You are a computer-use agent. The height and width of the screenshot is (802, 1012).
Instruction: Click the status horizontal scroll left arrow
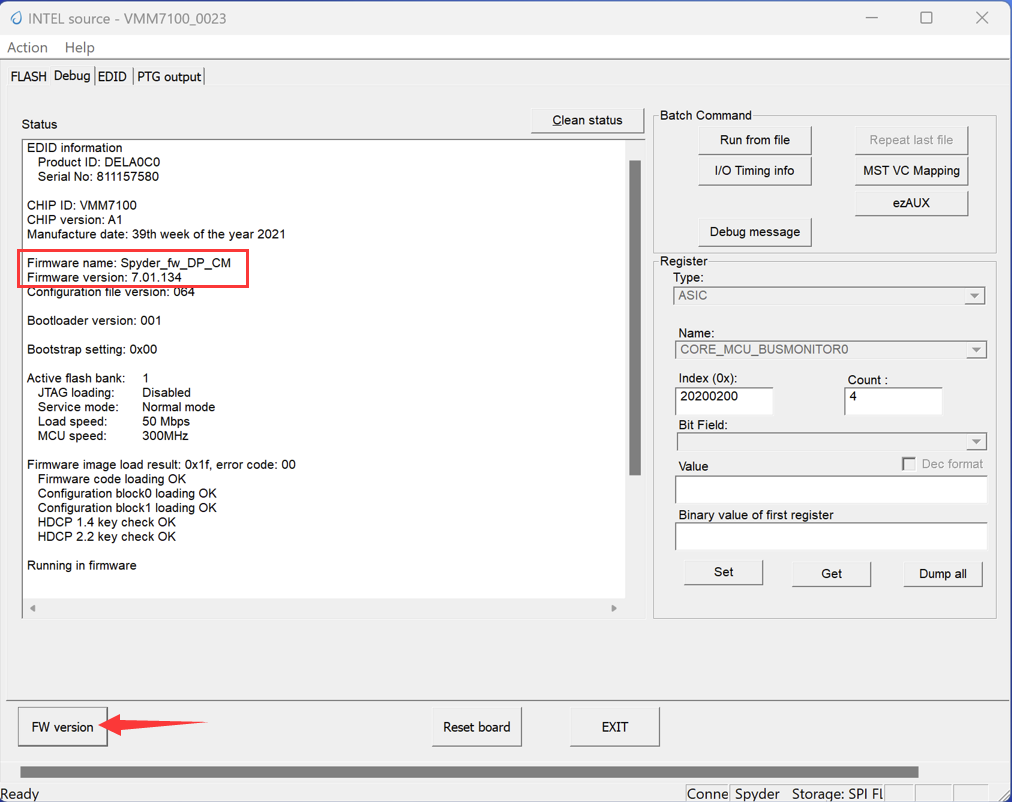click(x=32, y=608)
